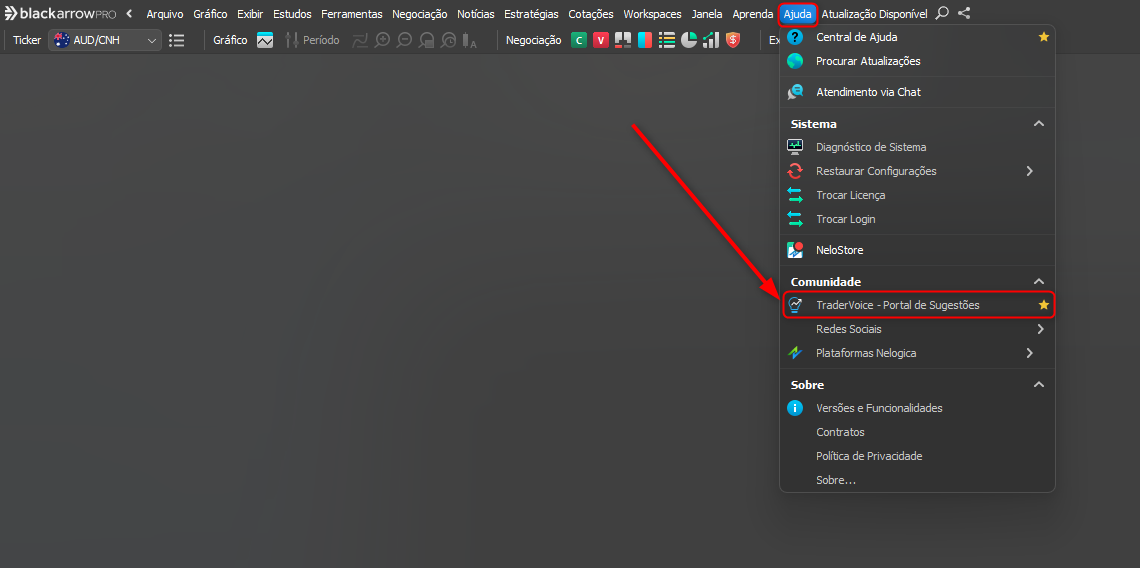This screenshot has width=1140, height=568.
Task: Expand Redes Sociais submenu arrow
Action: click(1040, 329)
